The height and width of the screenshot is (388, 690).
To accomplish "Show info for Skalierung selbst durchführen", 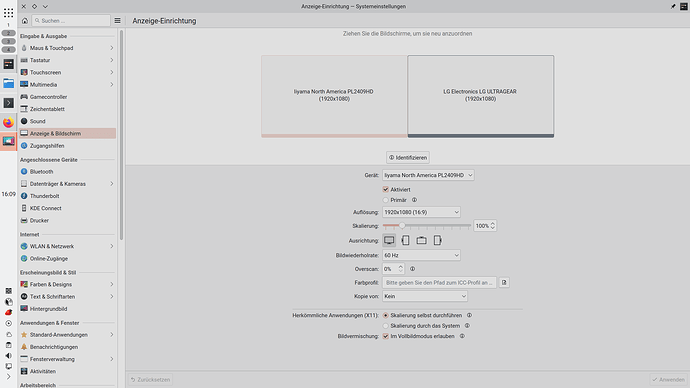I will [470, 315].
